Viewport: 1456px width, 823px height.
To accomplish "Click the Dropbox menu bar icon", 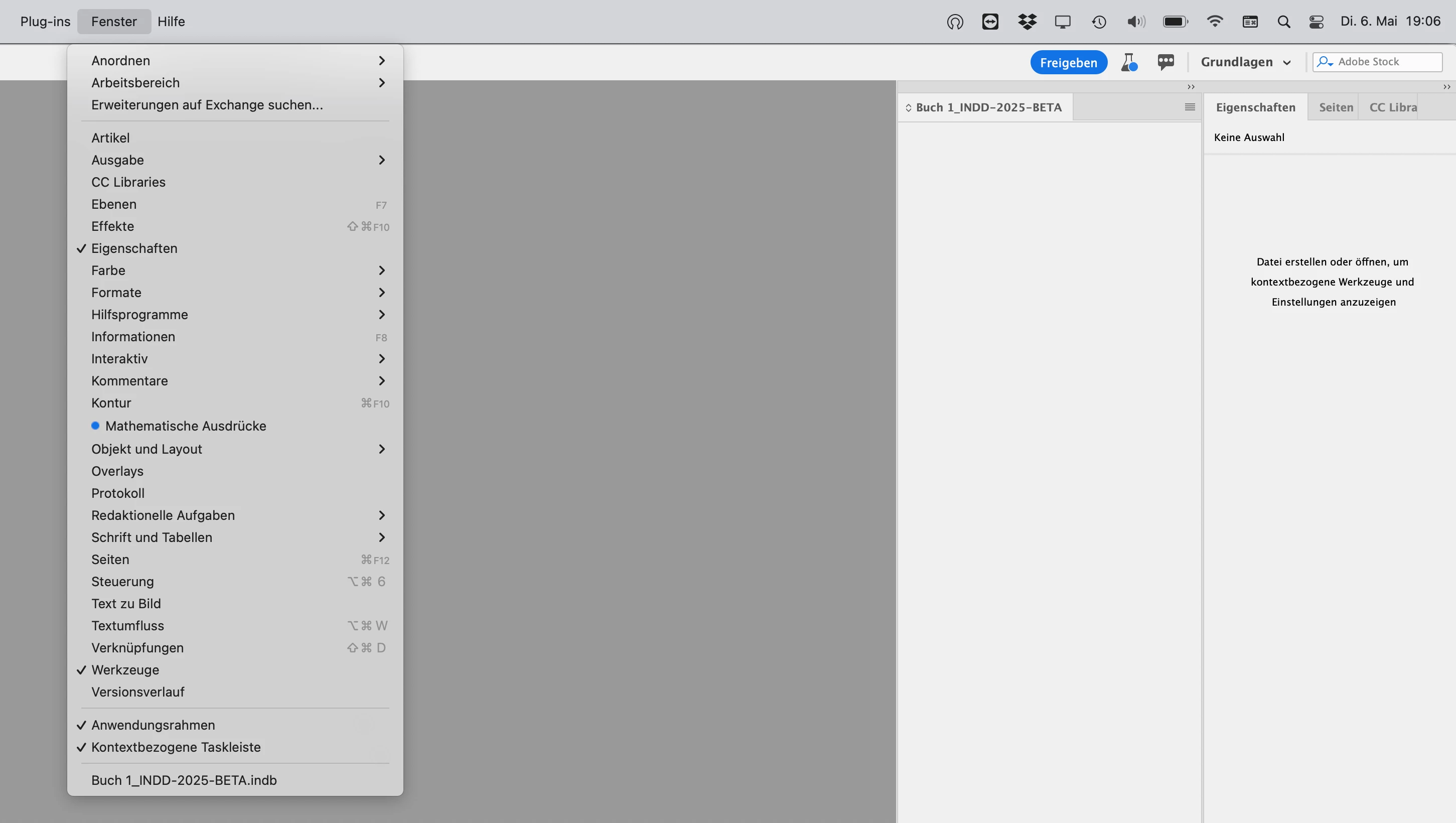I will click(x=1027, y=22).
